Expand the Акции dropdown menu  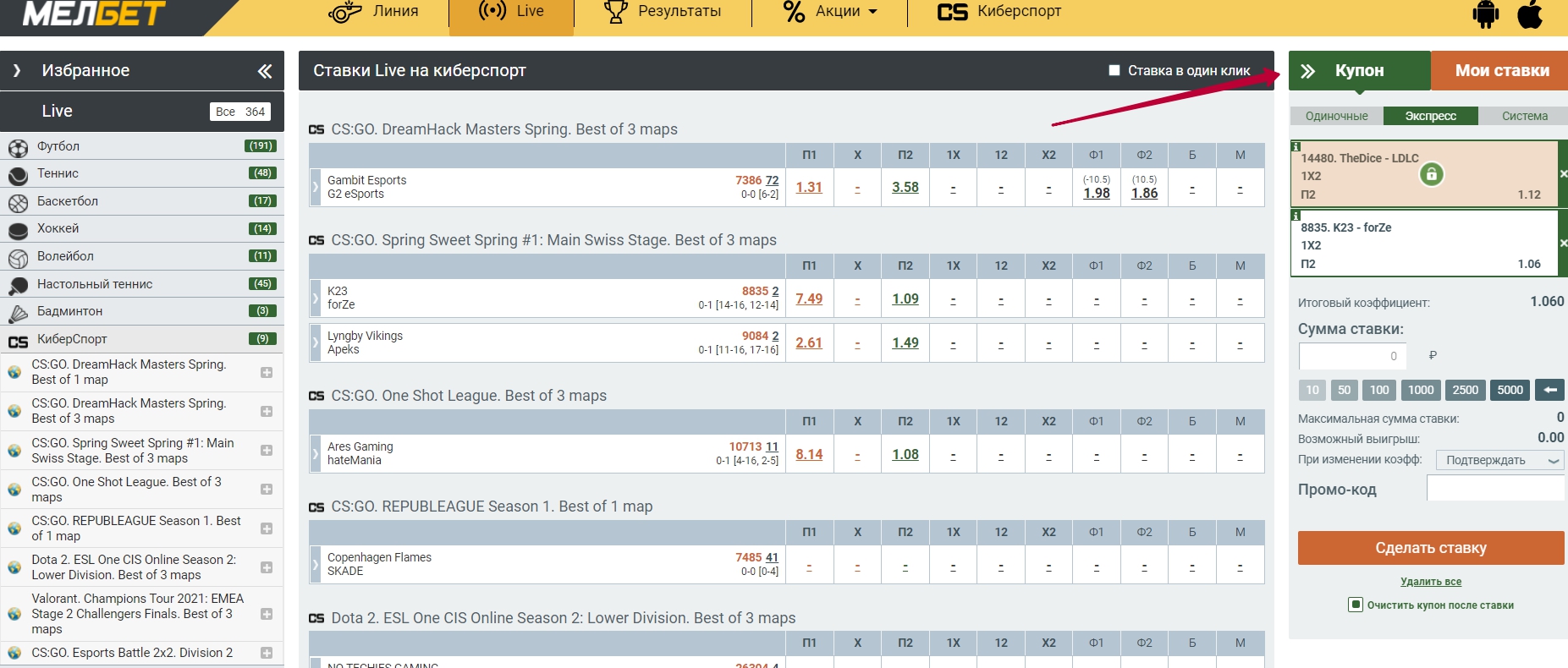pos(830,12)
